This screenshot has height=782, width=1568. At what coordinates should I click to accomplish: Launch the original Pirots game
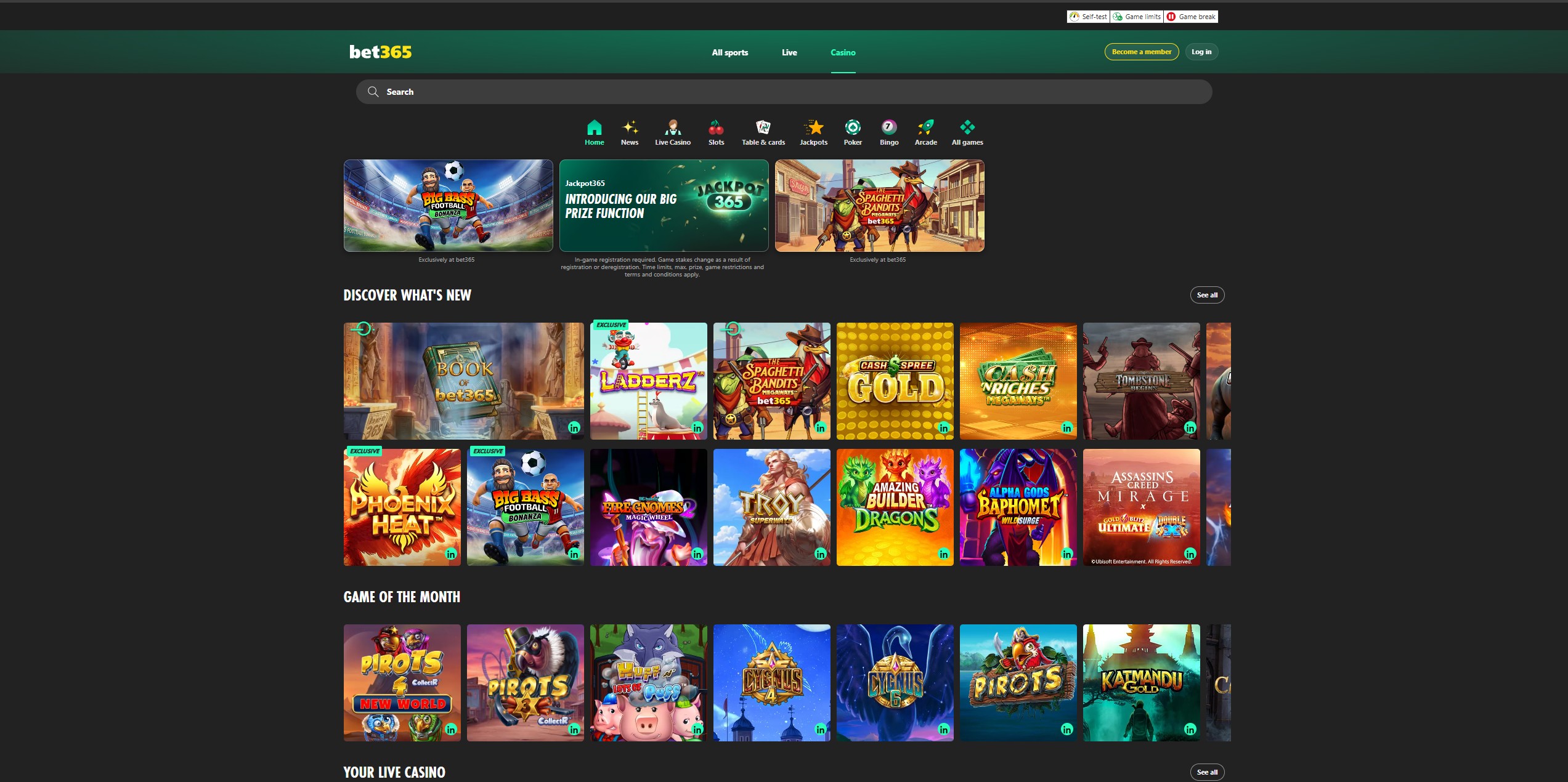[1018, 683]
